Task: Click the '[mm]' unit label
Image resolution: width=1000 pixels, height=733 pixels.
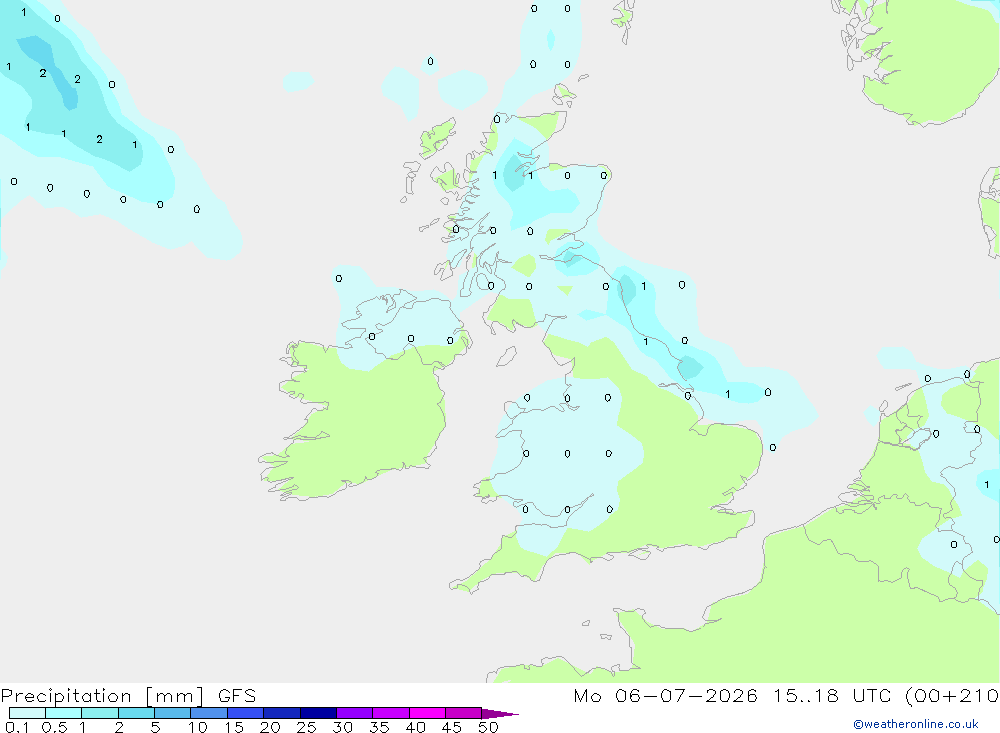Action: pyautogui.click(x=174, y=696)
